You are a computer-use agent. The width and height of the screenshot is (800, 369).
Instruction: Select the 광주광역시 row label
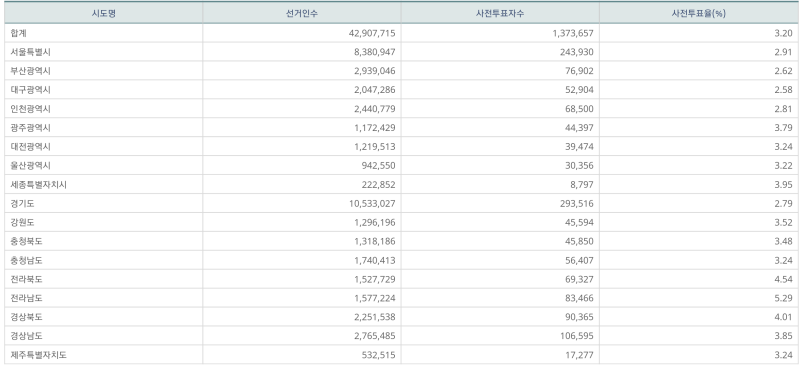click(x=31, y=128)
